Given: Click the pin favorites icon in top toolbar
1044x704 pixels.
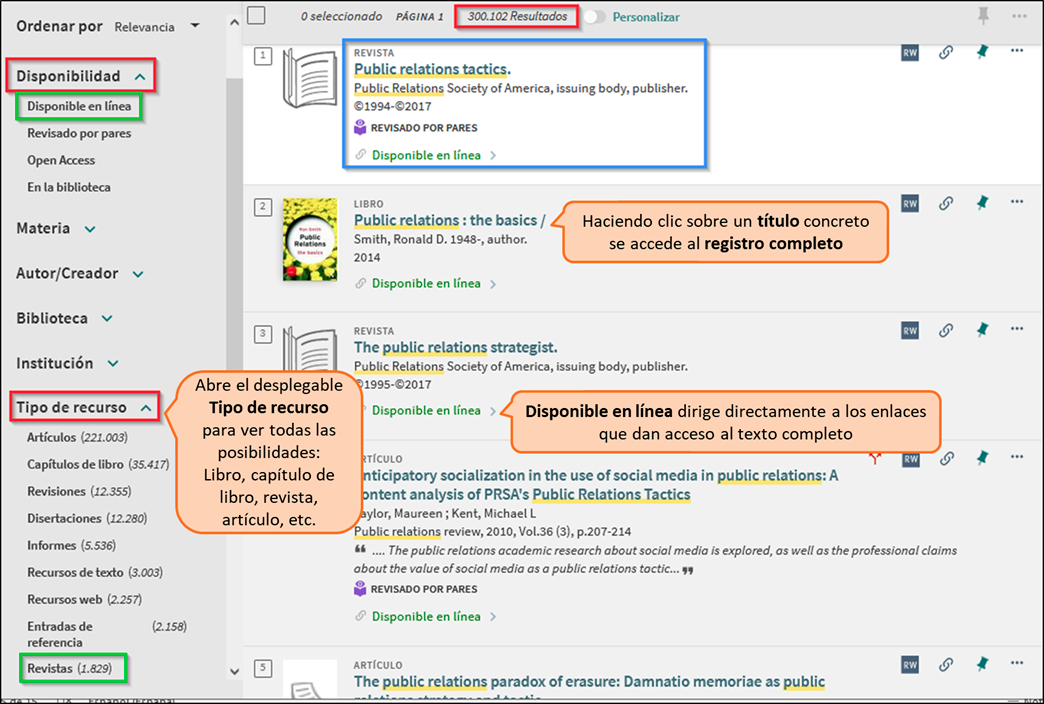Looking at the screenshot, I should click(982, 16).
